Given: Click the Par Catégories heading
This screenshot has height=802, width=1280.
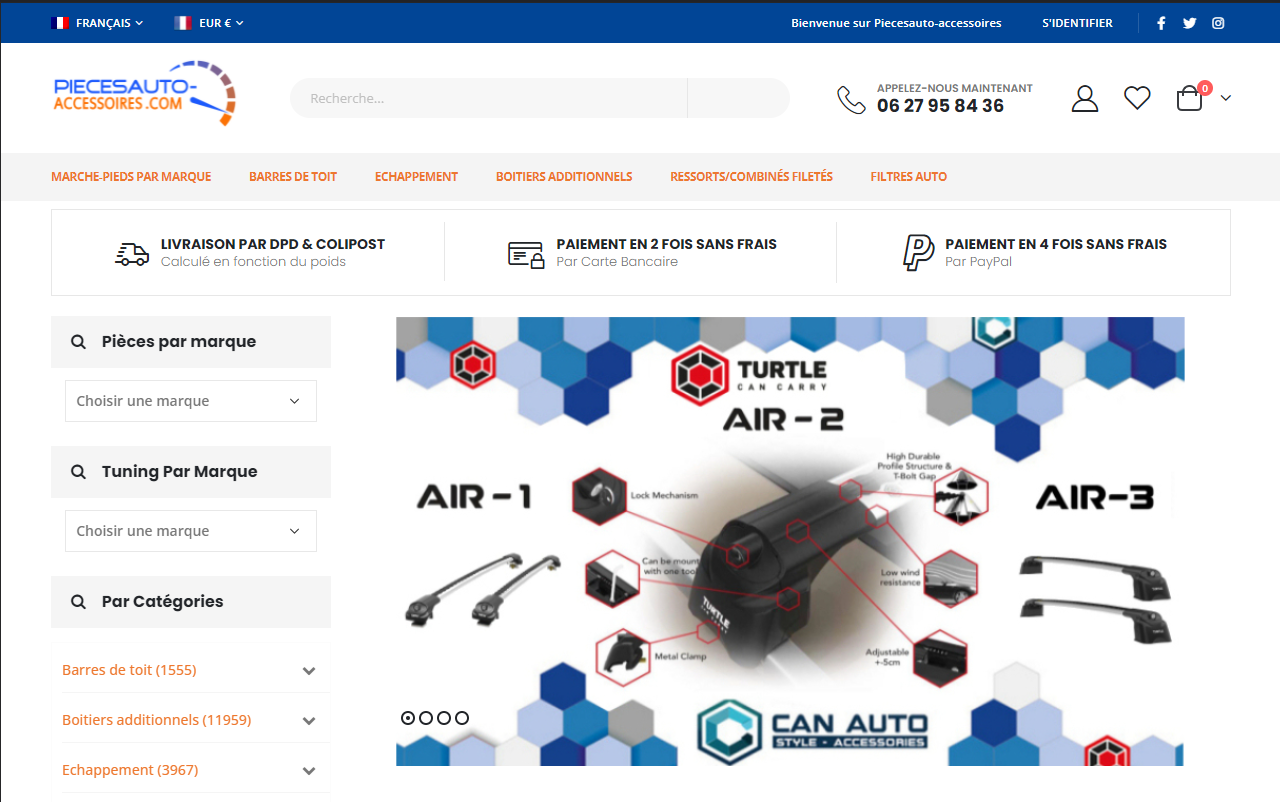Looking at the screenshot, I should [163, 602].
